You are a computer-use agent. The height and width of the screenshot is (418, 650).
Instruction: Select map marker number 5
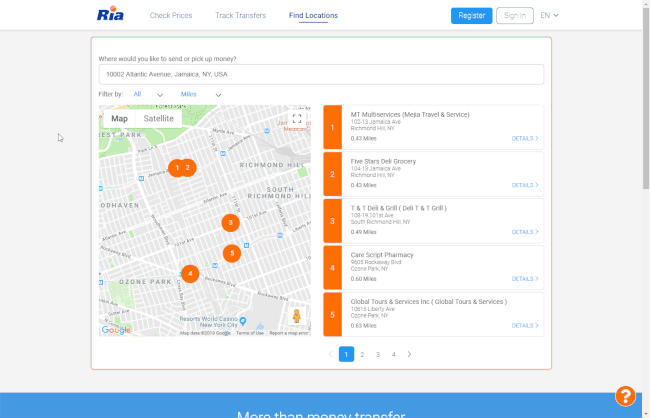[x=232, y=253]
